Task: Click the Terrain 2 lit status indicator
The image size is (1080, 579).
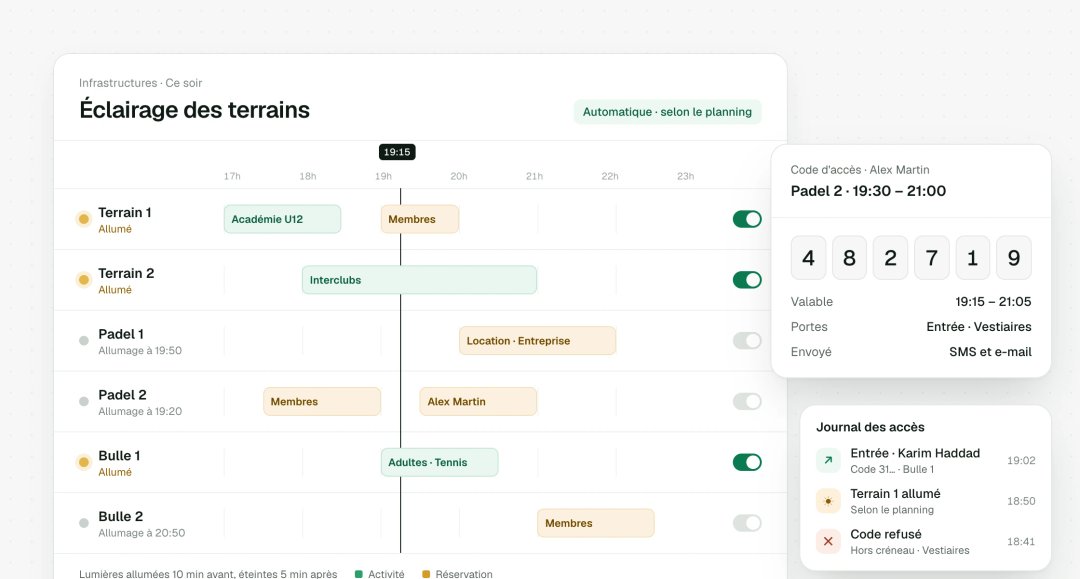Action: click(x=83, y=280)
